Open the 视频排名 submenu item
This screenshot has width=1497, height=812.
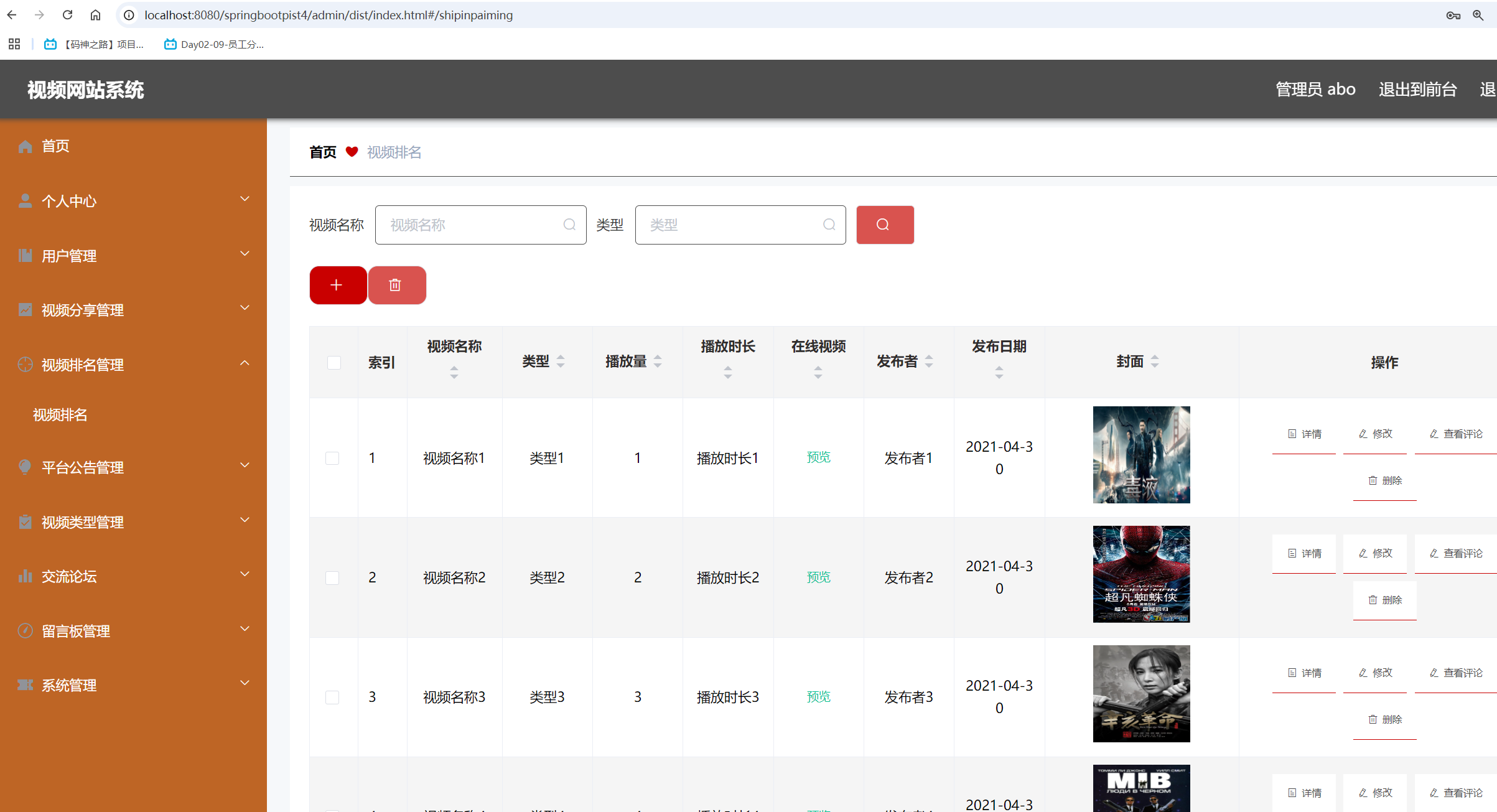pyautogui.click(x=60, y=415)
